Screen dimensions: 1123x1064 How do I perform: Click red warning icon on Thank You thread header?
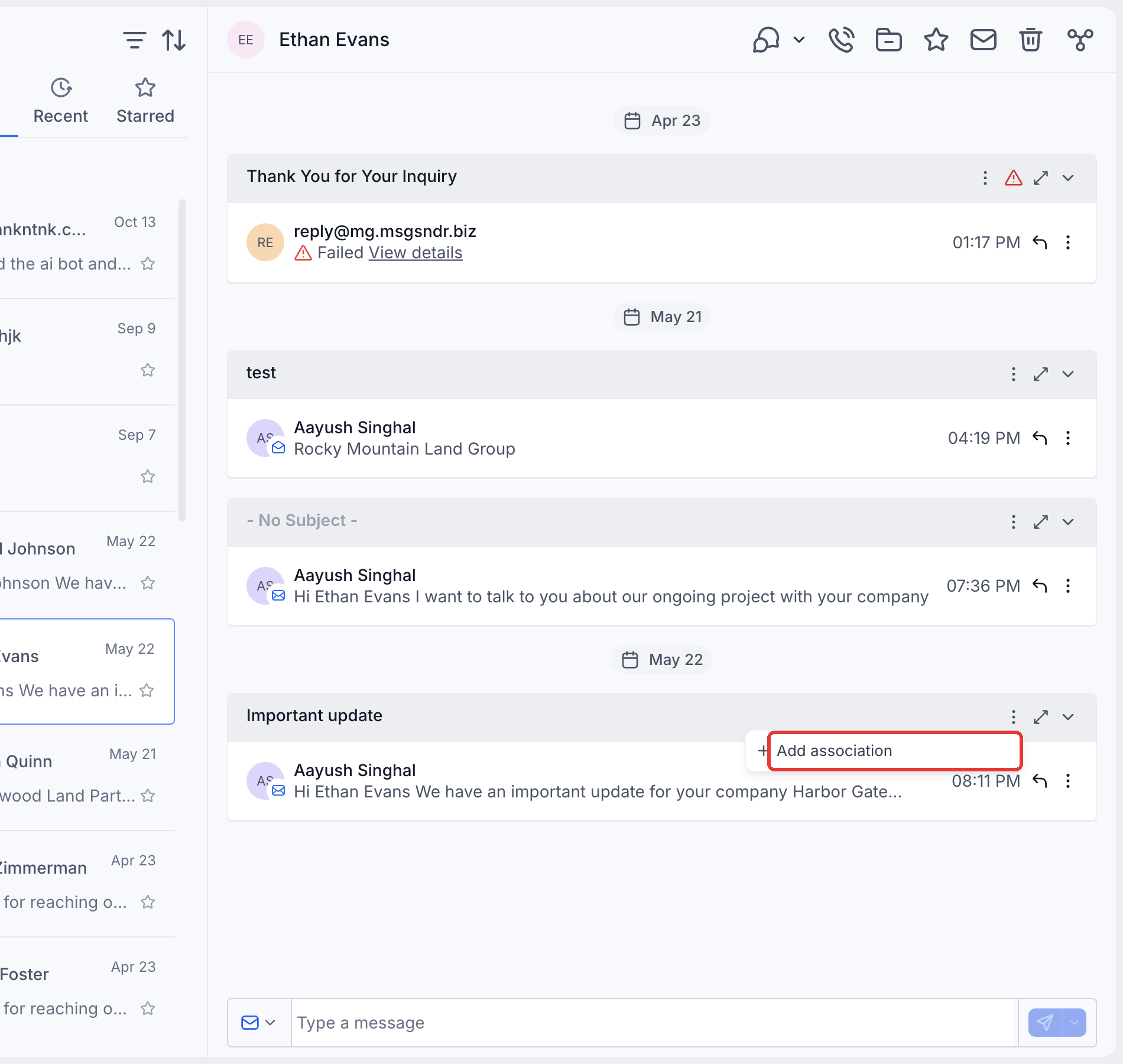click(1013, 178)
